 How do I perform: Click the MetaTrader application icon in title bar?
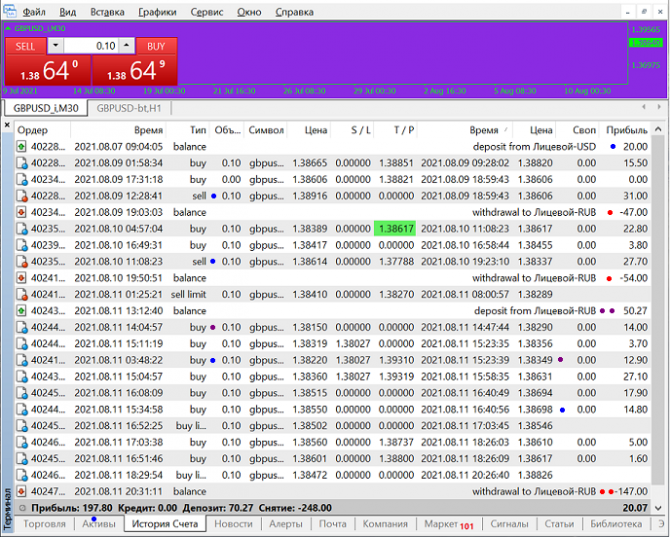point(9,10)
